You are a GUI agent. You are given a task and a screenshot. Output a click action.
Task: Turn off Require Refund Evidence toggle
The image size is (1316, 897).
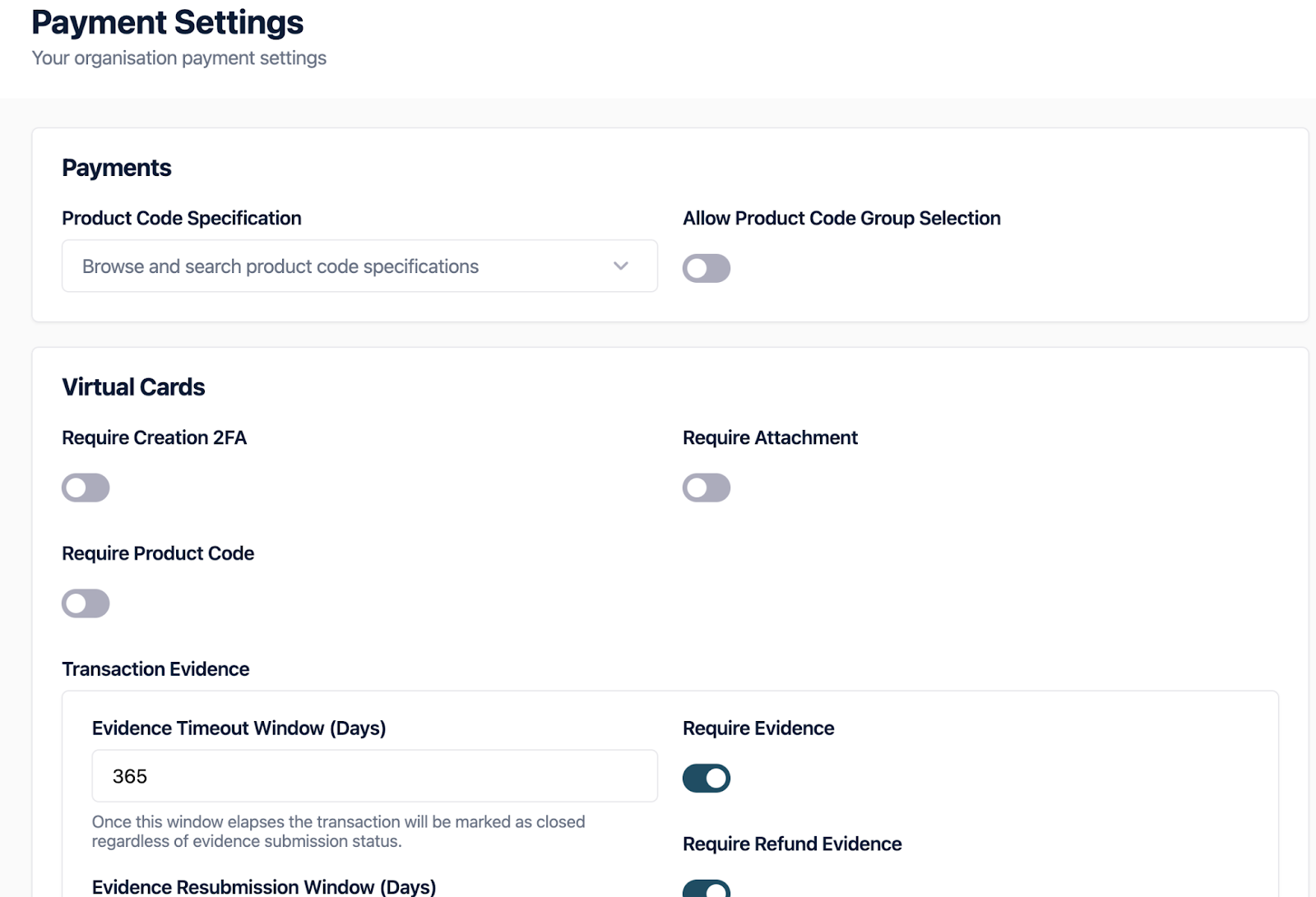(x=706, y=889)
